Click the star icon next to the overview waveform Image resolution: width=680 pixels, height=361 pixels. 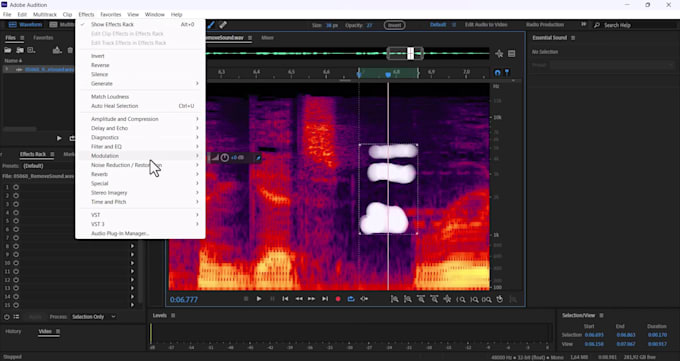click(499, 54)
